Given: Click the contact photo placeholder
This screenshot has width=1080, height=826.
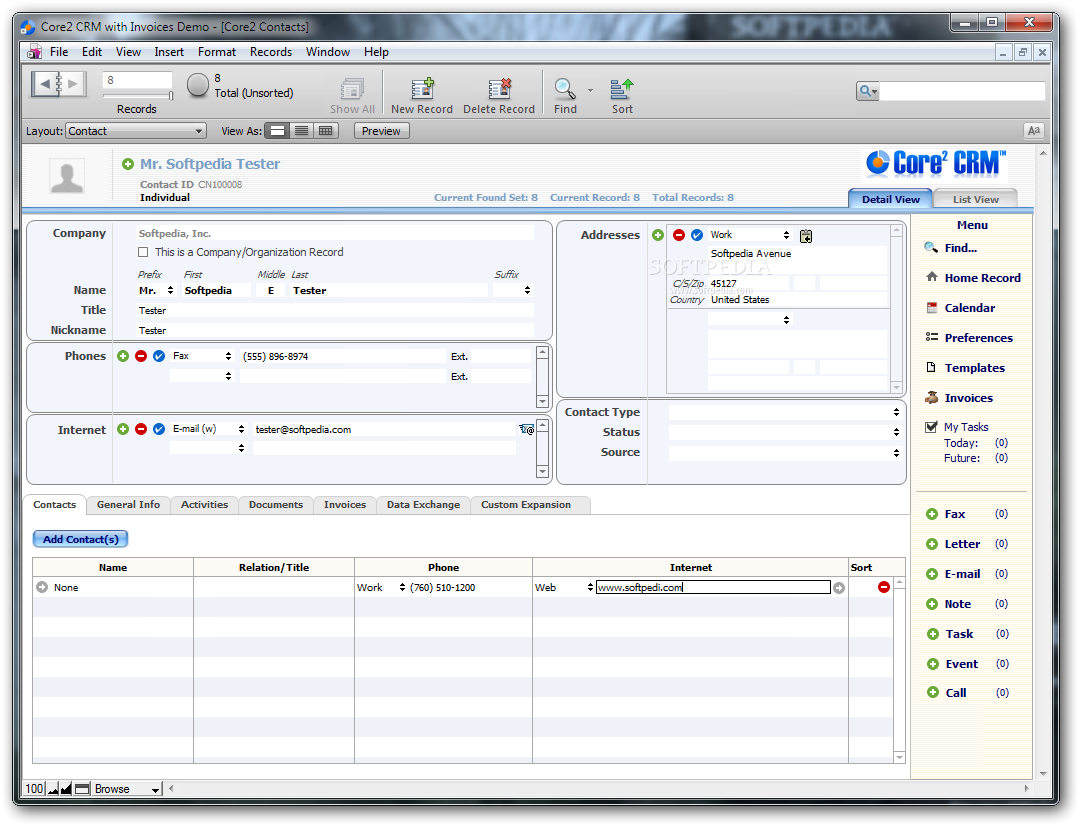Looking at the screenshot, I should point(68,176).
